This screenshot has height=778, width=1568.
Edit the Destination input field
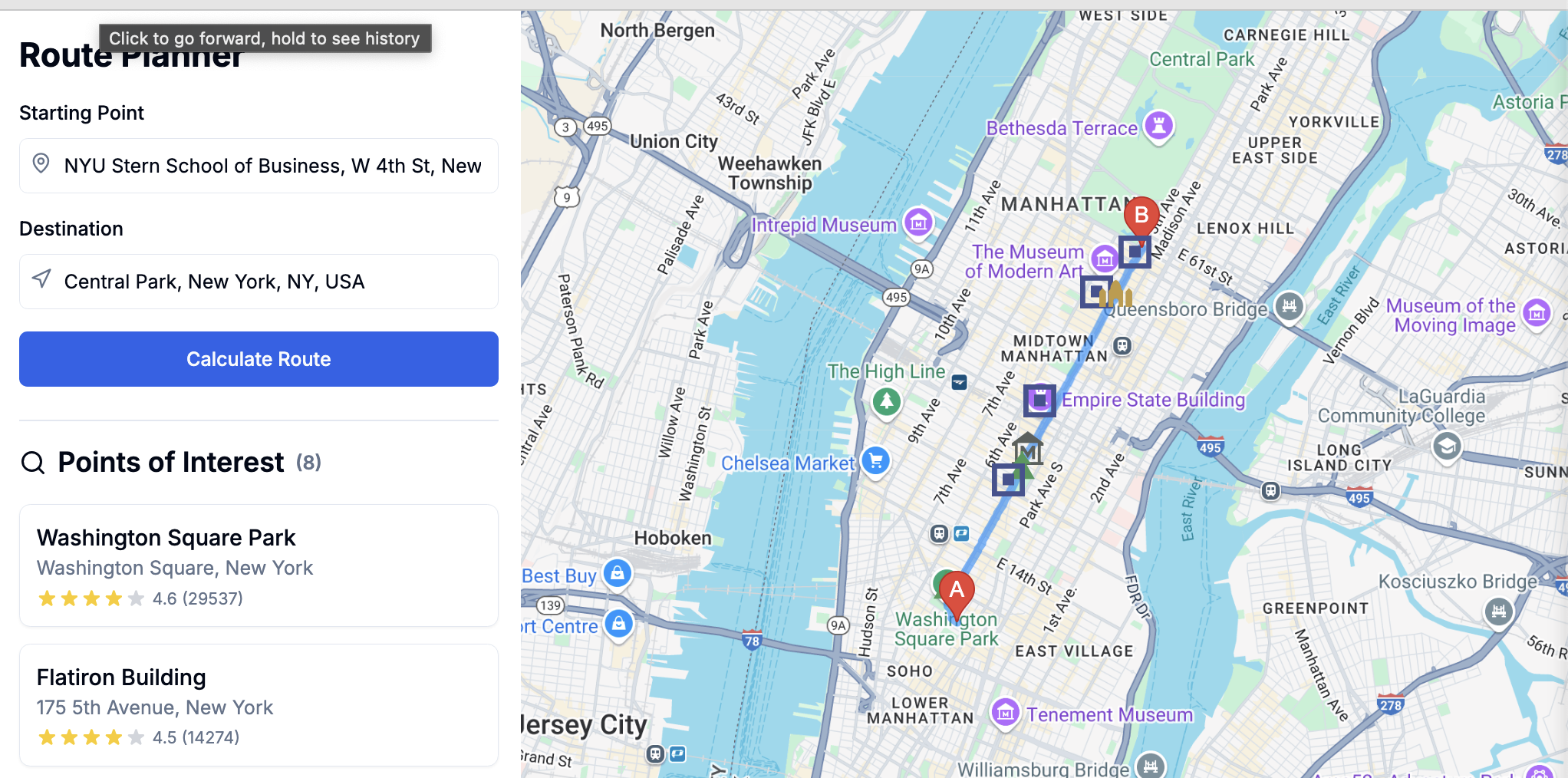click(x=259, y=282)
